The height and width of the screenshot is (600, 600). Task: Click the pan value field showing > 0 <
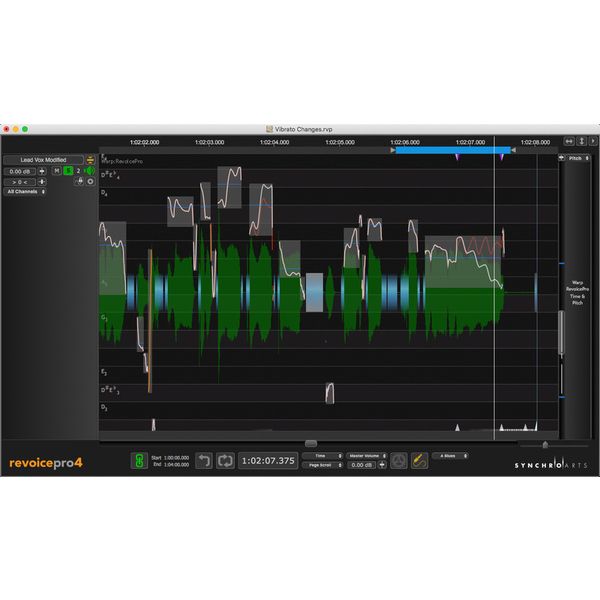click(x=20, y=182)
